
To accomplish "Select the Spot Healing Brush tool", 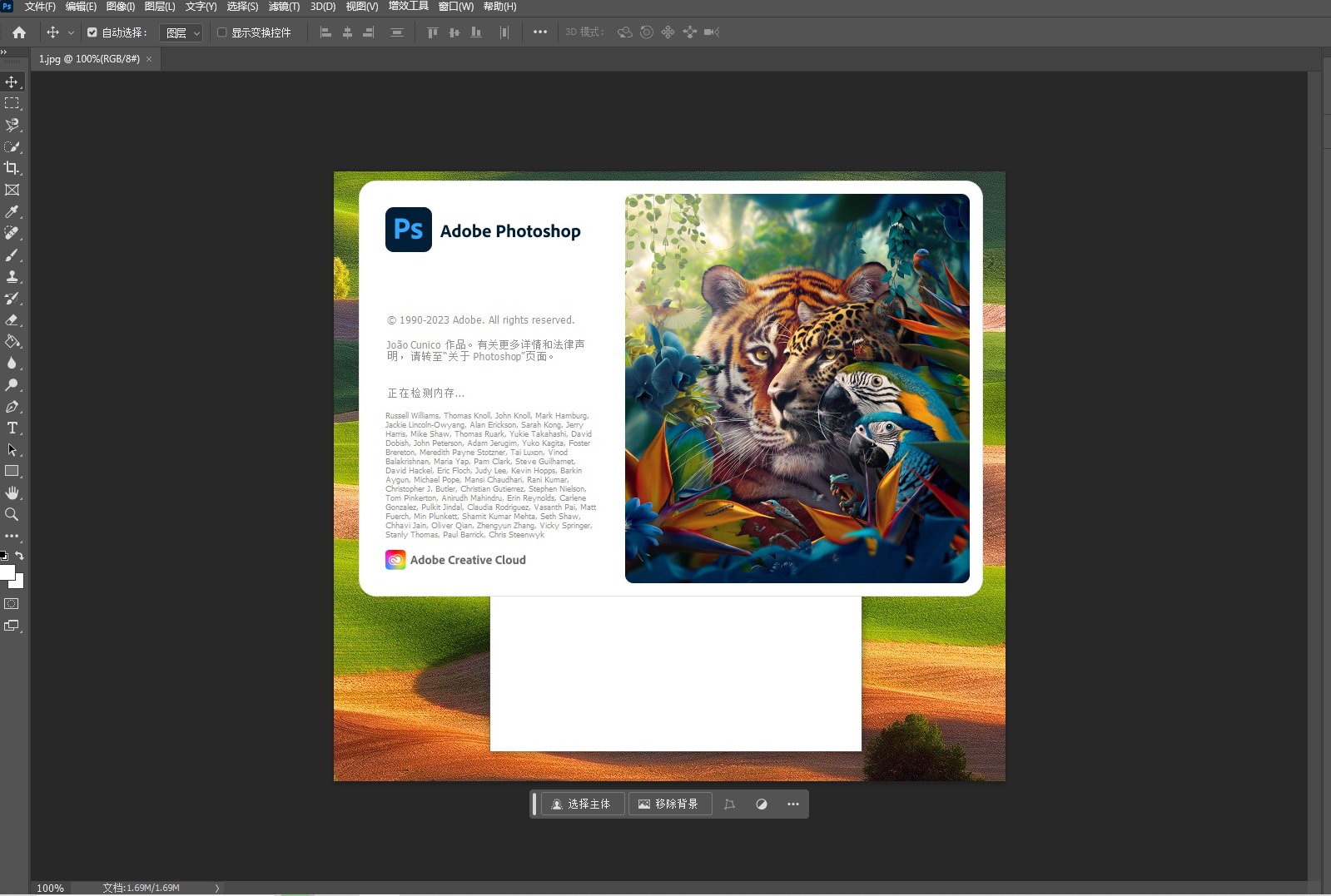I will 12,233.
